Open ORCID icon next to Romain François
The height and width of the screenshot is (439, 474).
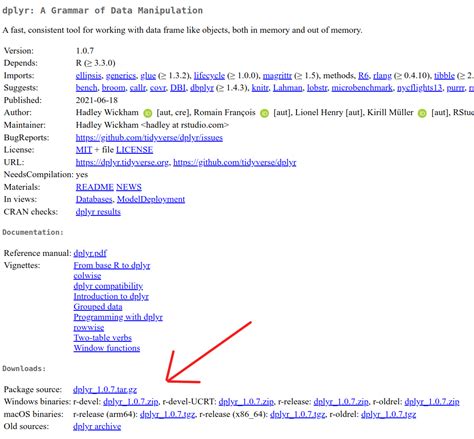pyautogui.click(x=264, y=113)
